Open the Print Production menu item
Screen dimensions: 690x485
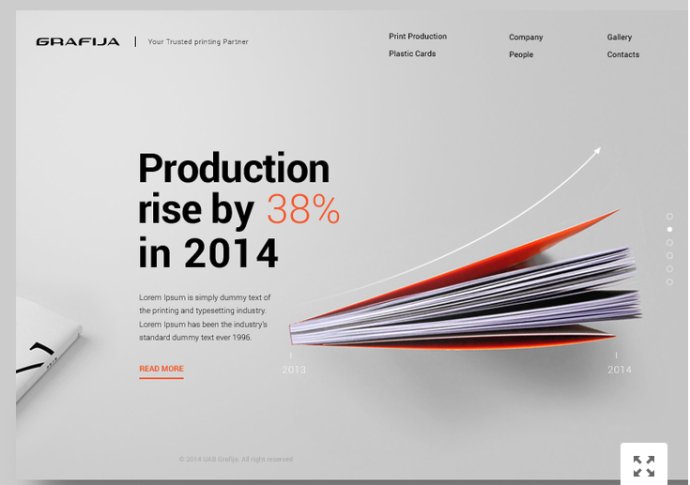coord(417,37)
